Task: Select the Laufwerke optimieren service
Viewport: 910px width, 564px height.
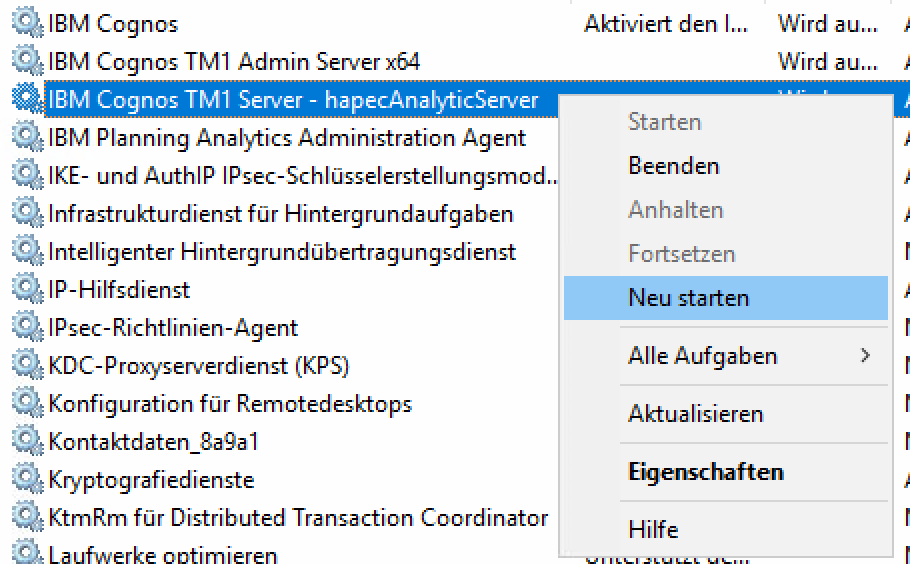Action: [x=163, y=554]
